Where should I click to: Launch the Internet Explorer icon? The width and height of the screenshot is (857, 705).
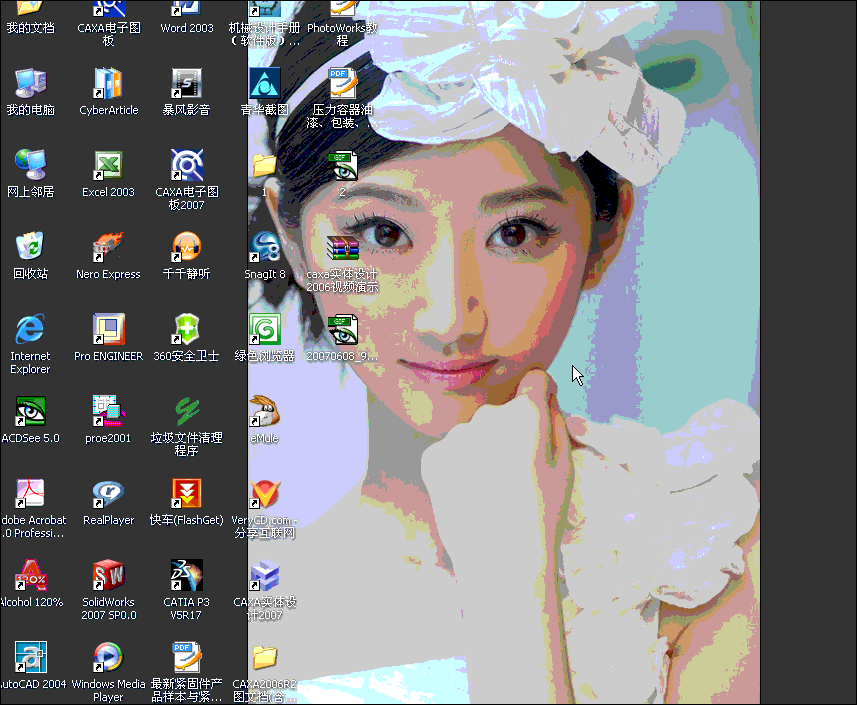tap(31, 329)
